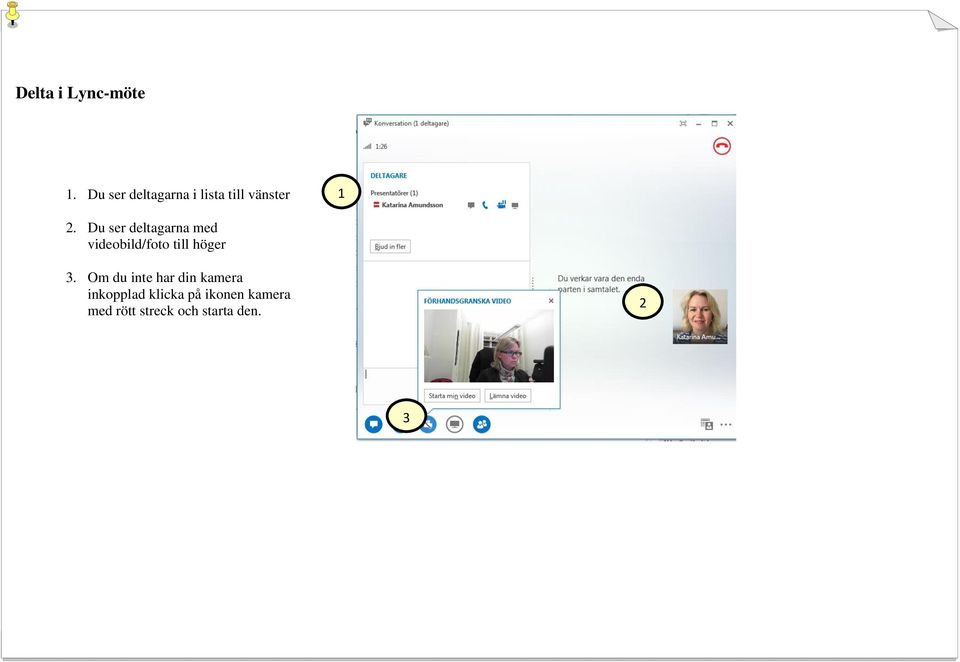Image resolution: width=960 pixels, height=662 pixels.
Task: Click the folded page corner
Action: 941,21
